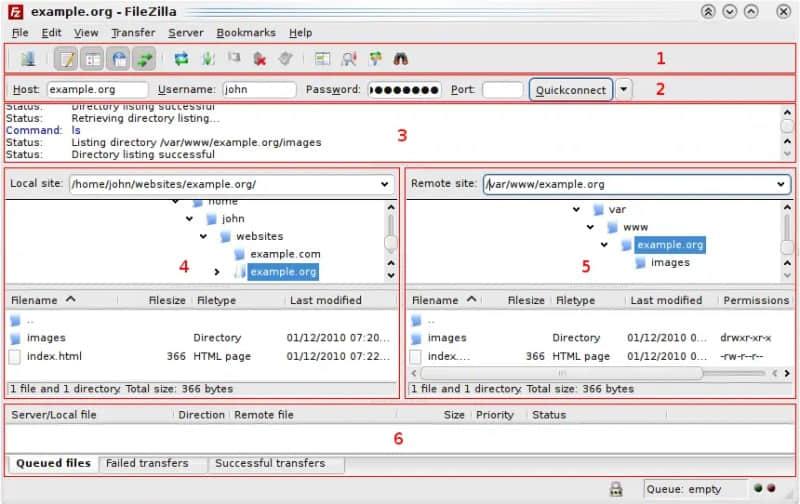Open the Local site path dropdown
This screenshot has width=800, height=504.
385,184
